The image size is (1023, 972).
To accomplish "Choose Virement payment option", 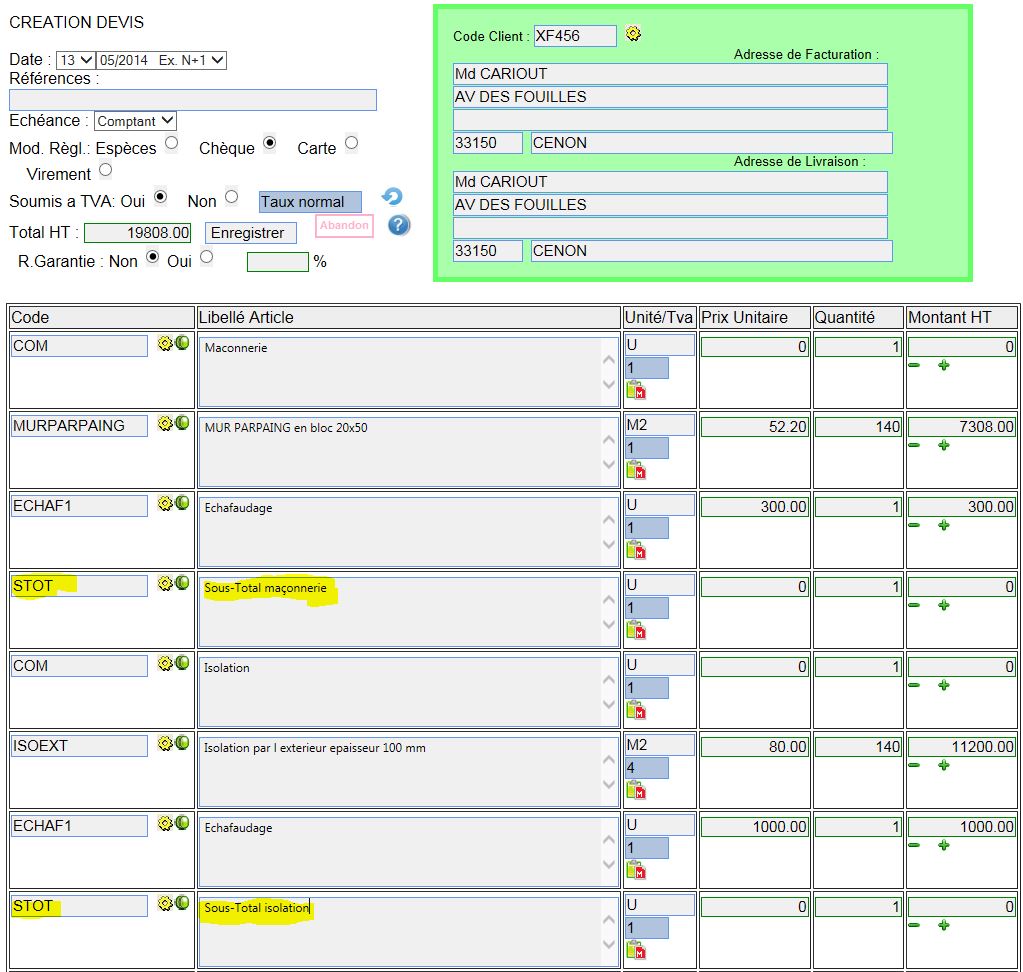I will [106, 170].
